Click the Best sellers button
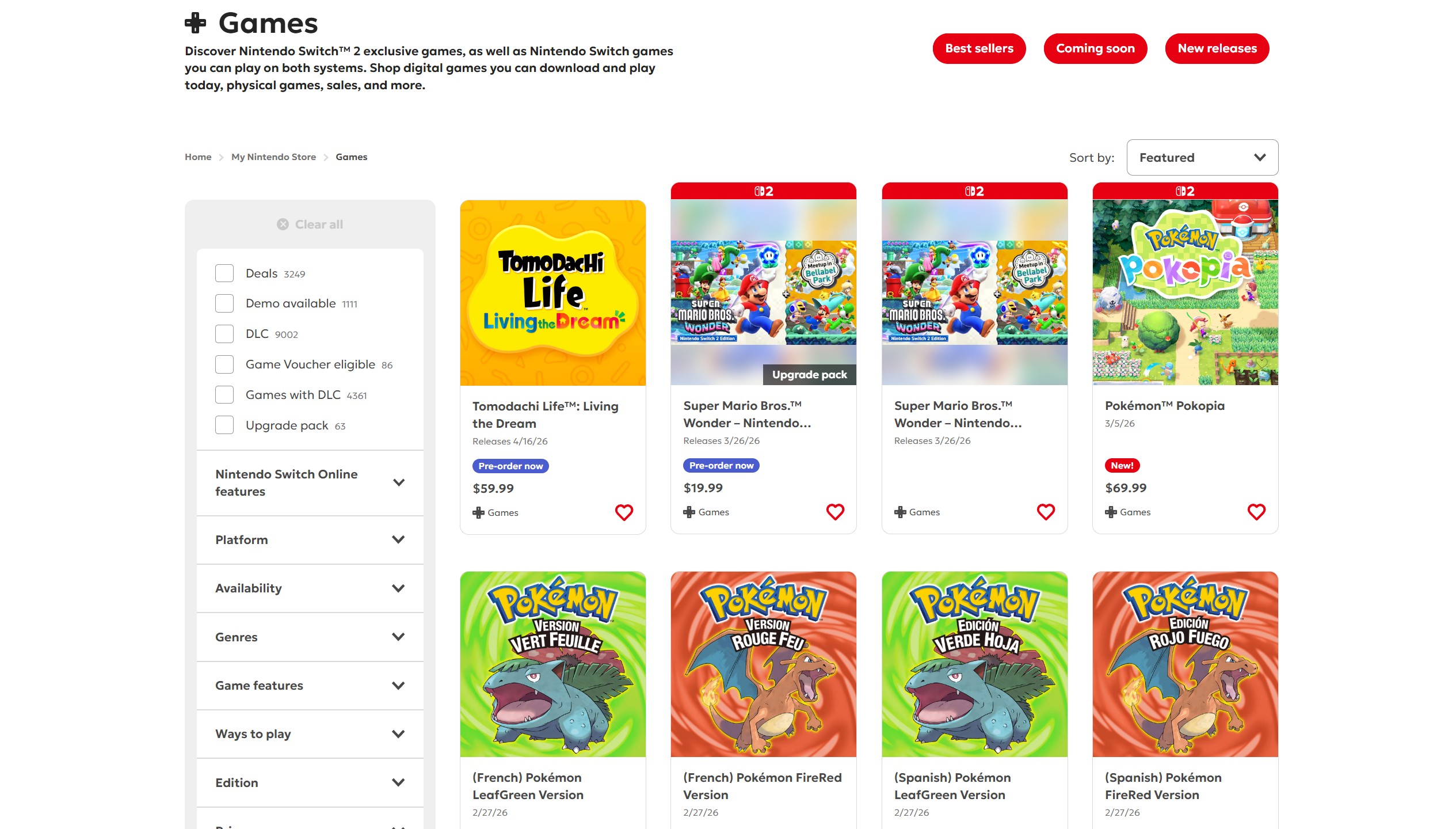The image size is (1456, 829). tap(978, 48)
